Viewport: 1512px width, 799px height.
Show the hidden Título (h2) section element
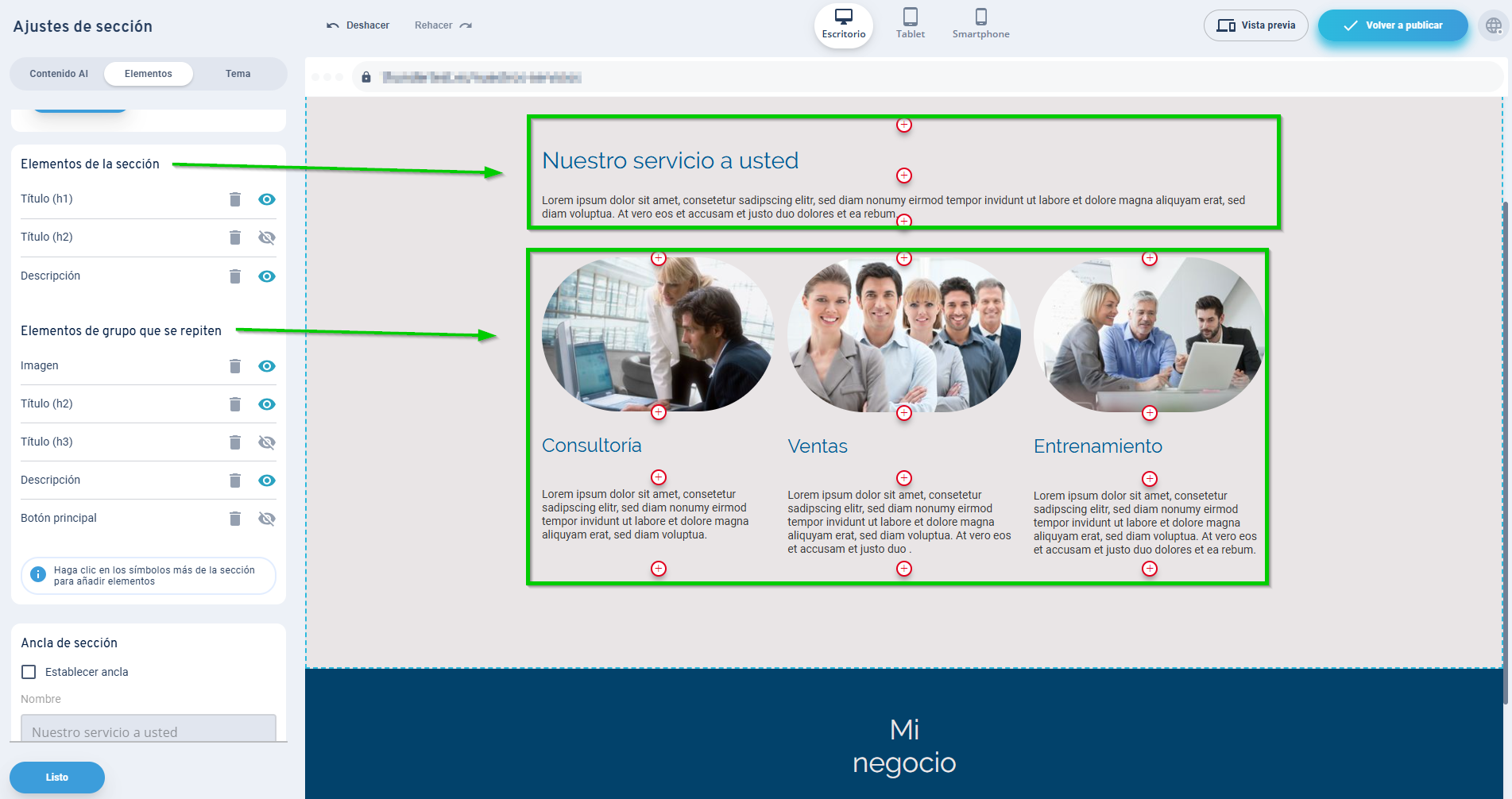pos(266,237)
